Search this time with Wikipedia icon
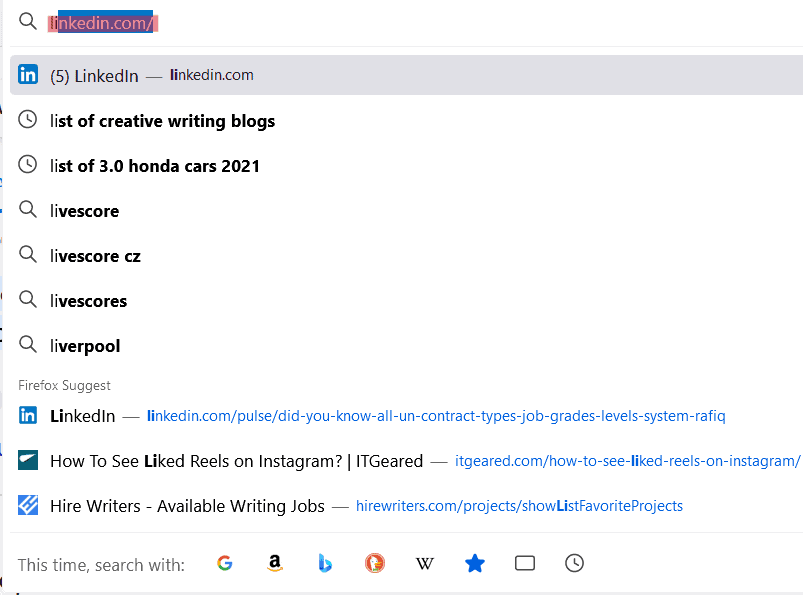Viewport: 803px width, 595px height. [x=424, y=564]
